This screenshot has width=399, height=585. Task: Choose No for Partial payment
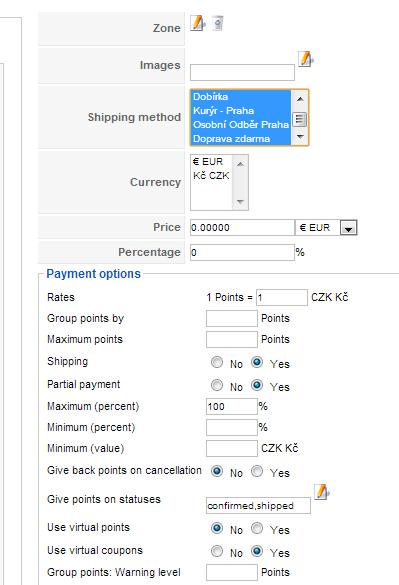tap(217, 385)
